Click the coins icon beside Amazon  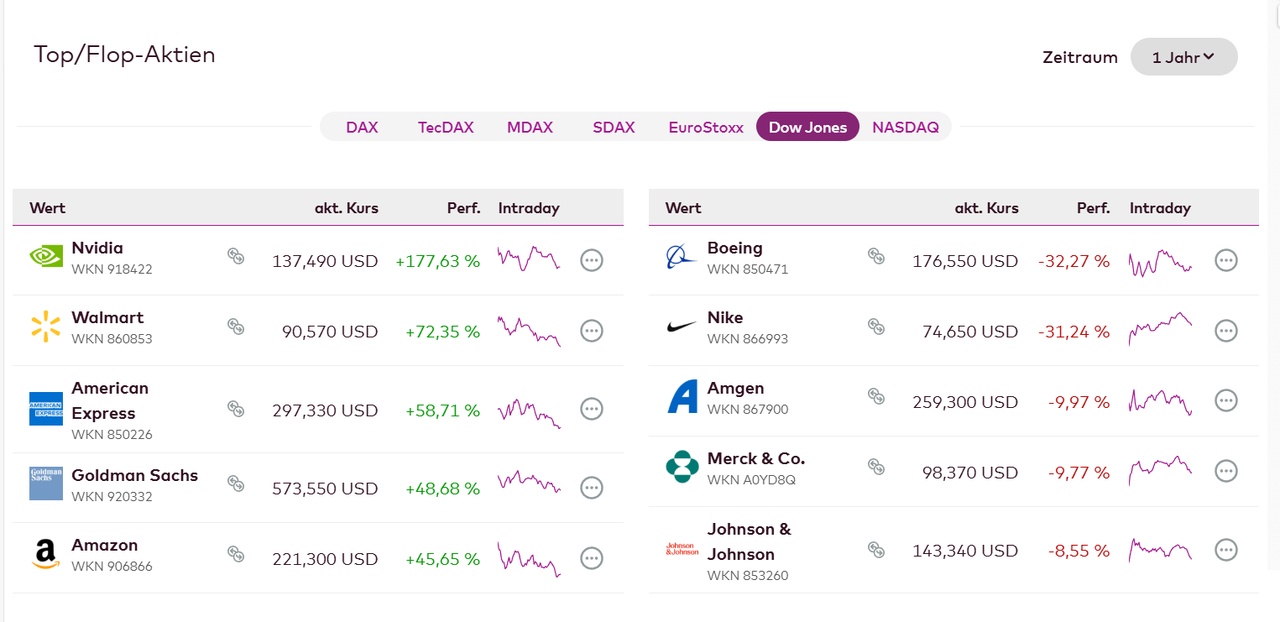[236, 554]
